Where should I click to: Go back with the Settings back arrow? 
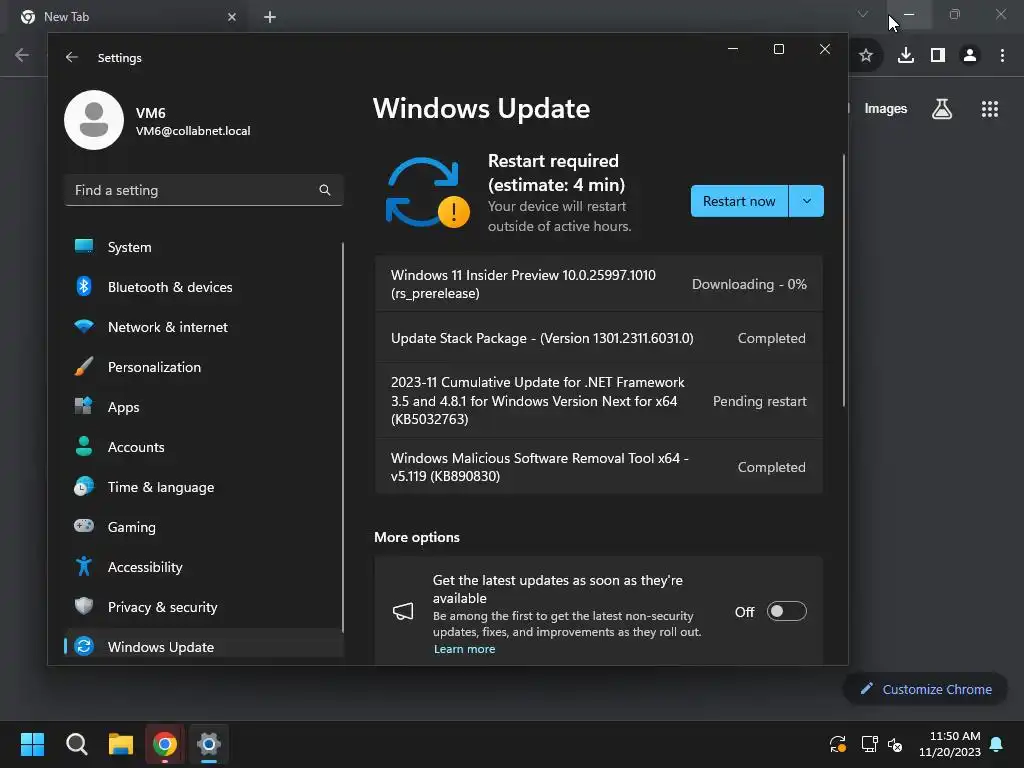[x=72, y=57]
